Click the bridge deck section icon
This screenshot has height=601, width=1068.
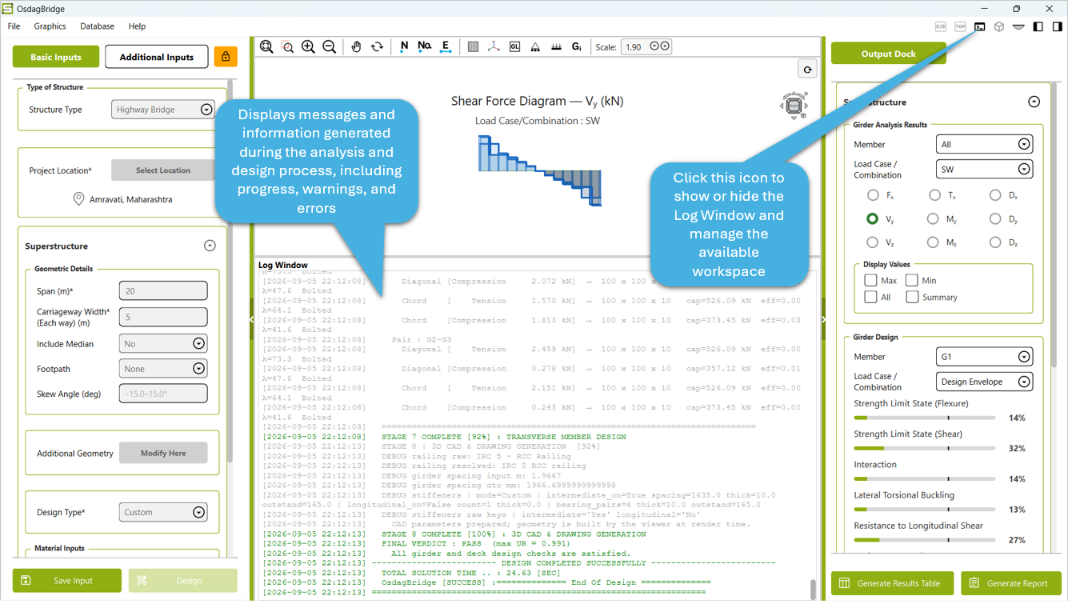tap(1018, 27)
